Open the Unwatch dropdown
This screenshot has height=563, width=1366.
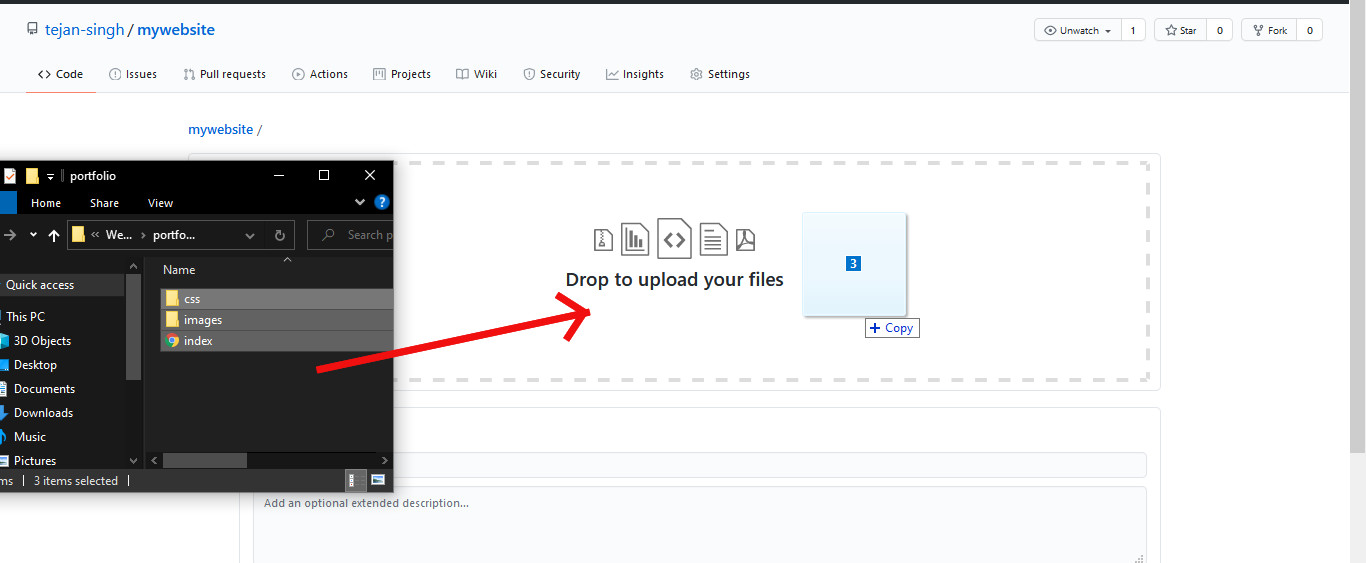(1078, 31)
